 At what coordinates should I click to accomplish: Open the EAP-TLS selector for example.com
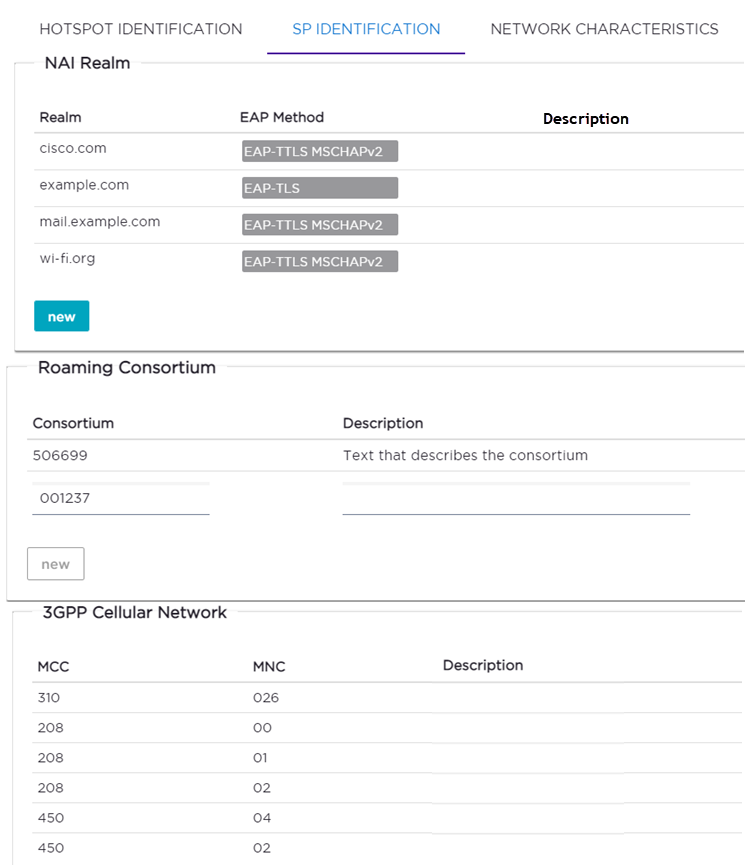(318, 187)
